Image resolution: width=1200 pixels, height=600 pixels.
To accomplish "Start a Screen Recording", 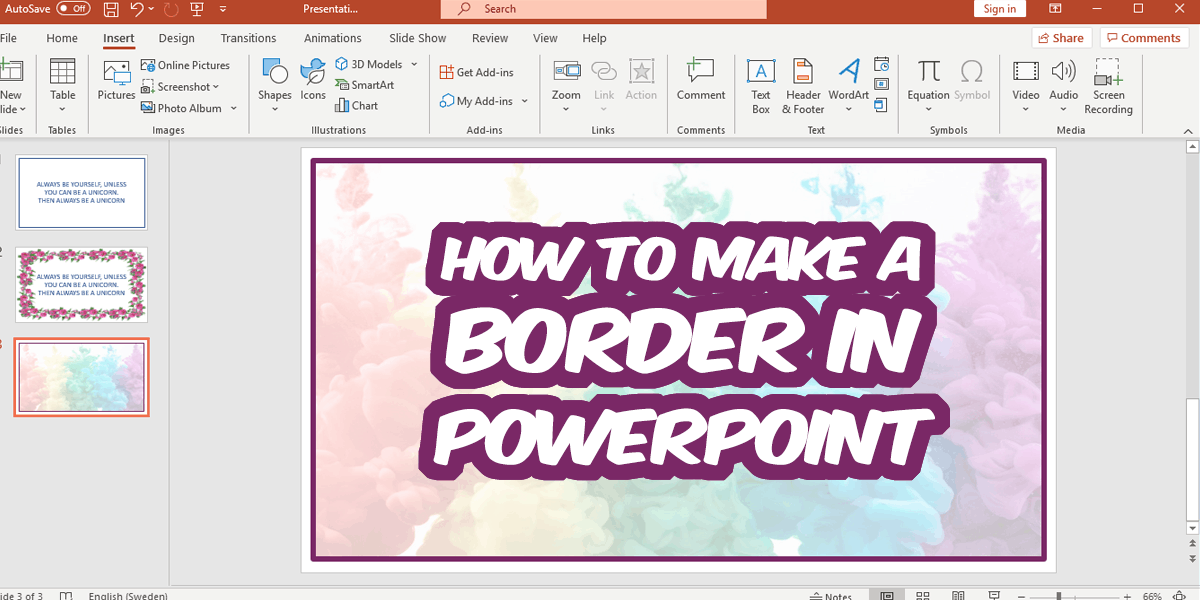I will (1108, 85).
